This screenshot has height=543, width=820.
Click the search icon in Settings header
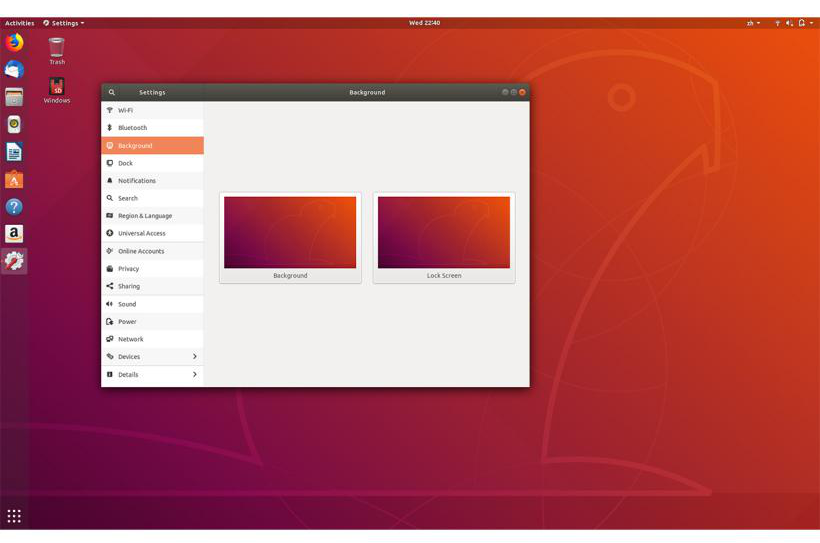(112, 92)
